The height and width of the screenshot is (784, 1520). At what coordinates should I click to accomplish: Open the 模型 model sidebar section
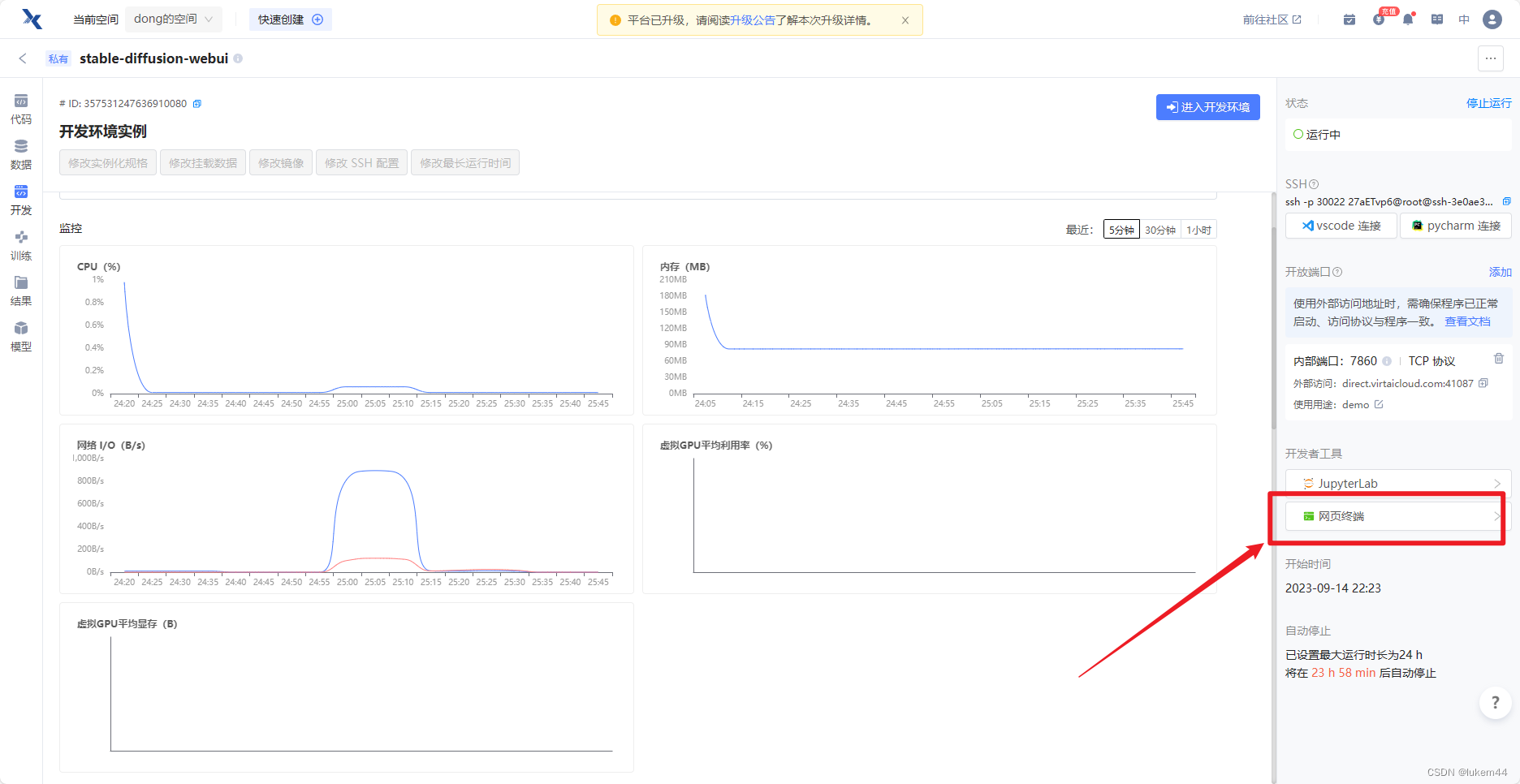click(21, 337)
